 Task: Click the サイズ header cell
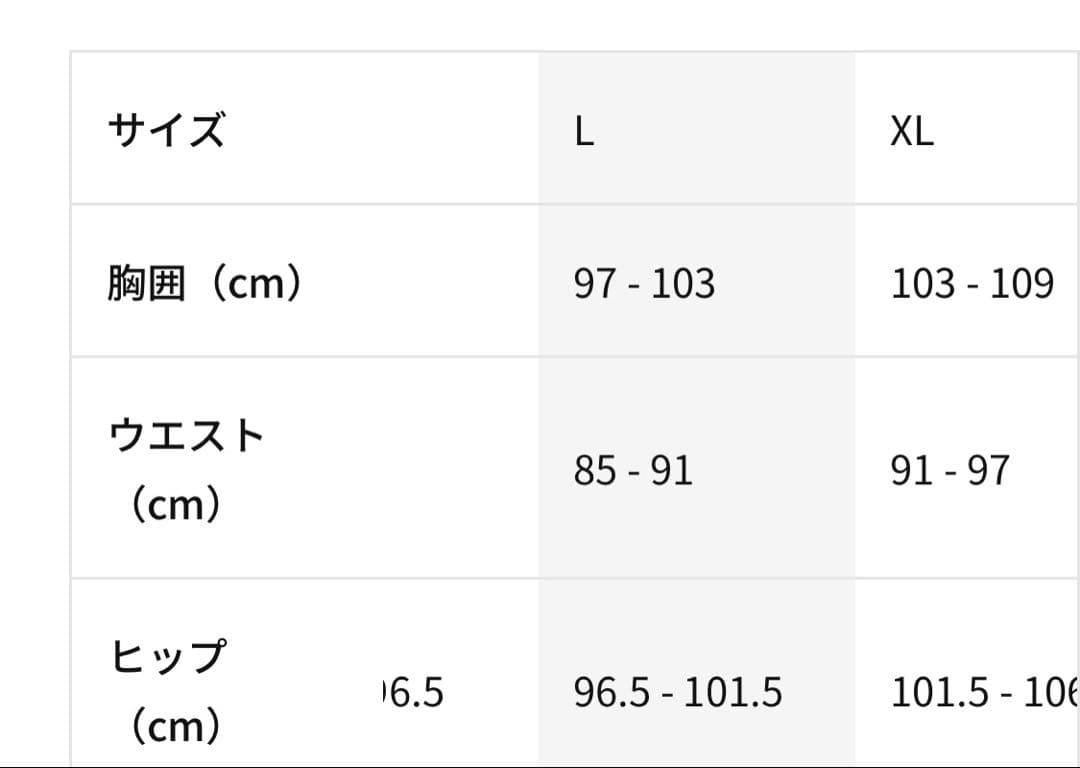pos(166,130)
